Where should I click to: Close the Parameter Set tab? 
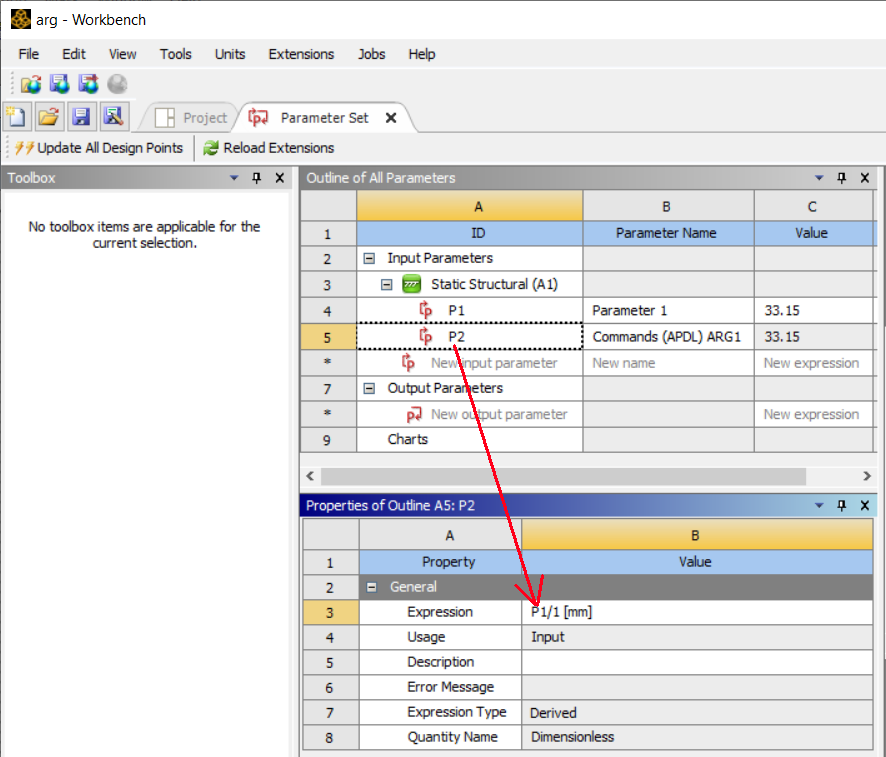[391, 118]
